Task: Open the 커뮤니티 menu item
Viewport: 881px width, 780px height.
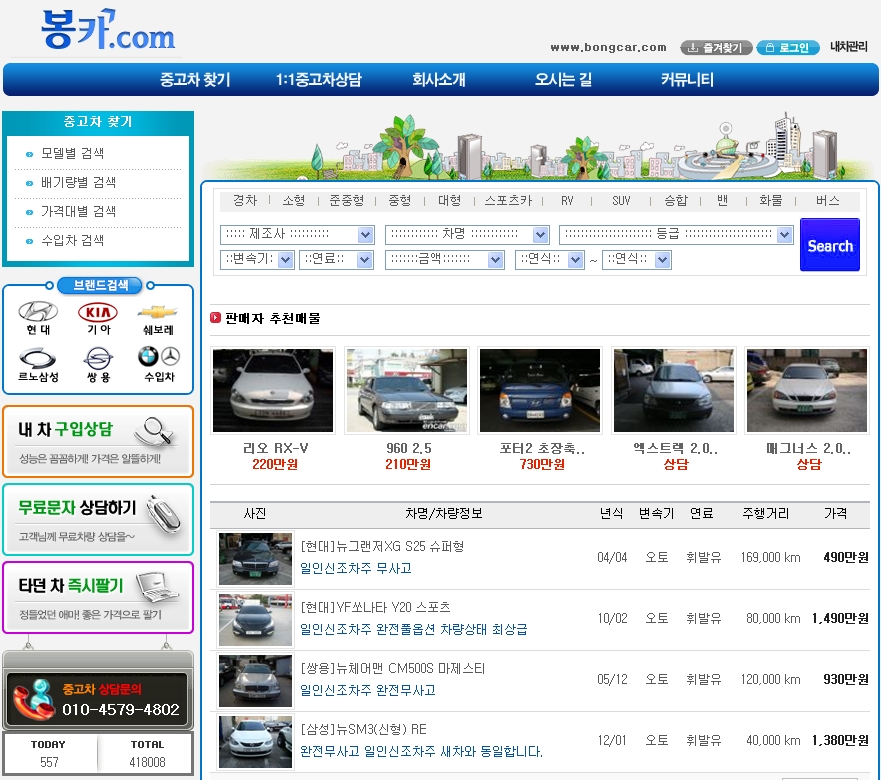Action: [687, 79]
